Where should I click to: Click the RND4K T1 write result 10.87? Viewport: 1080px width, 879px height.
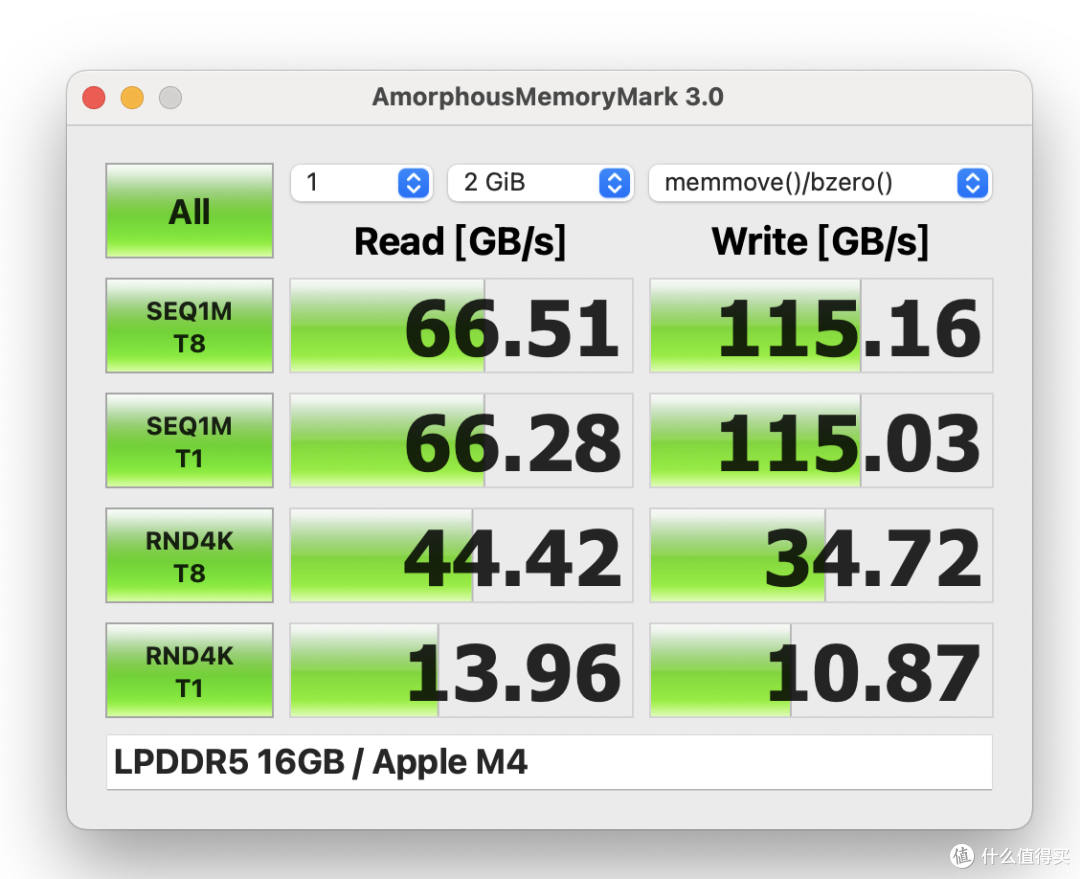coord(821,671)
